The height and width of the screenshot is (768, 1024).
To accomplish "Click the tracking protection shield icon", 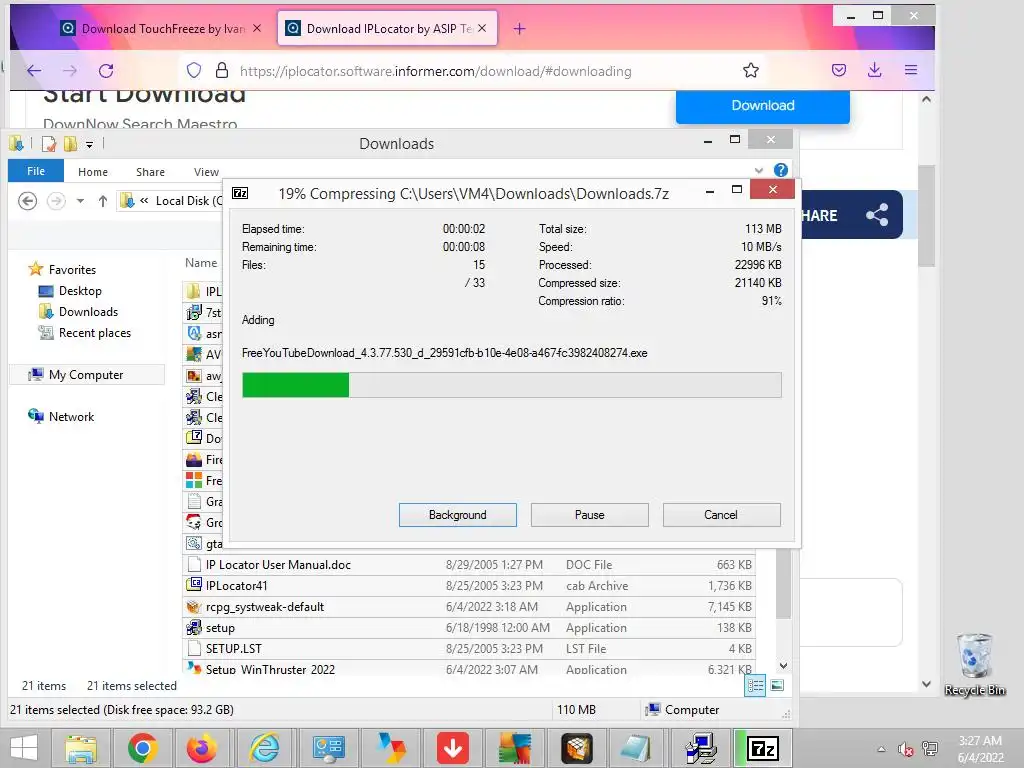I will [194, 71].
